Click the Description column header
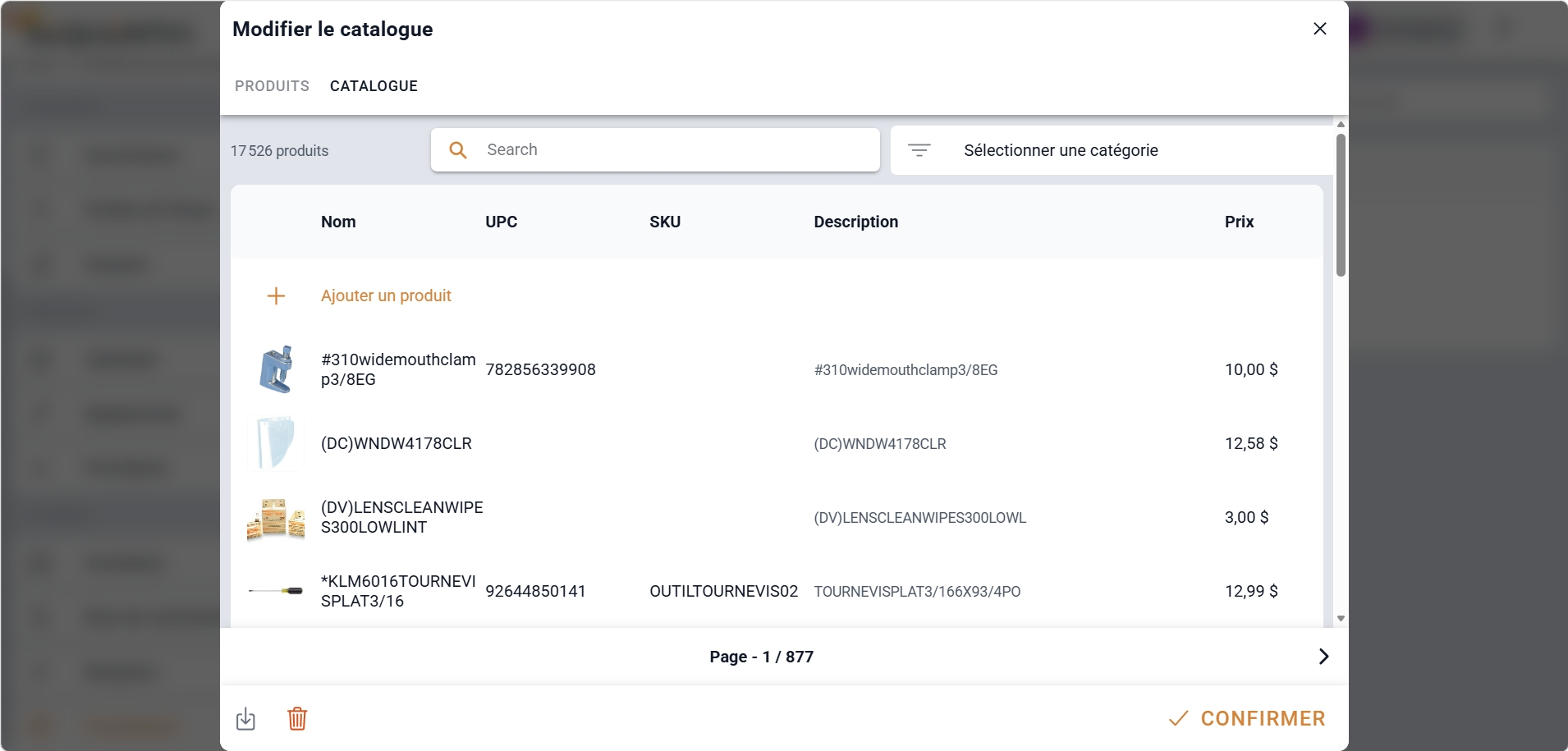Screen dimensions: 1568x751 pyautogui.click(x=856, y=222)
